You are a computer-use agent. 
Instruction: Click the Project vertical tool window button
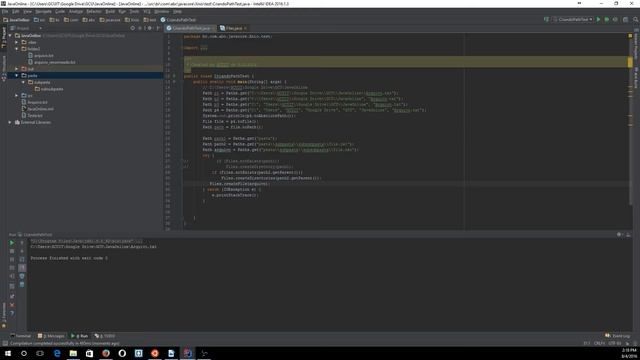pos(4,38)
